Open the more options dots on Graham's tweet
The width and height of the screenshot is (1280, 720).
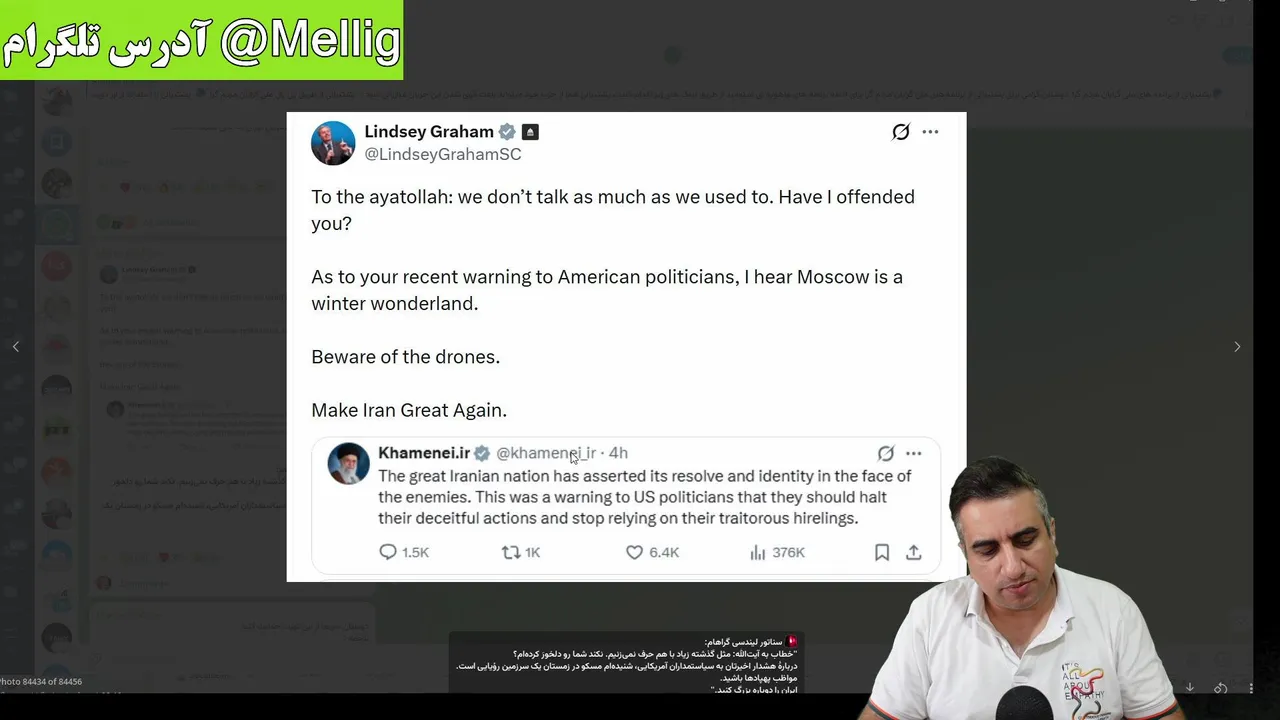click(x=930, y=132)
